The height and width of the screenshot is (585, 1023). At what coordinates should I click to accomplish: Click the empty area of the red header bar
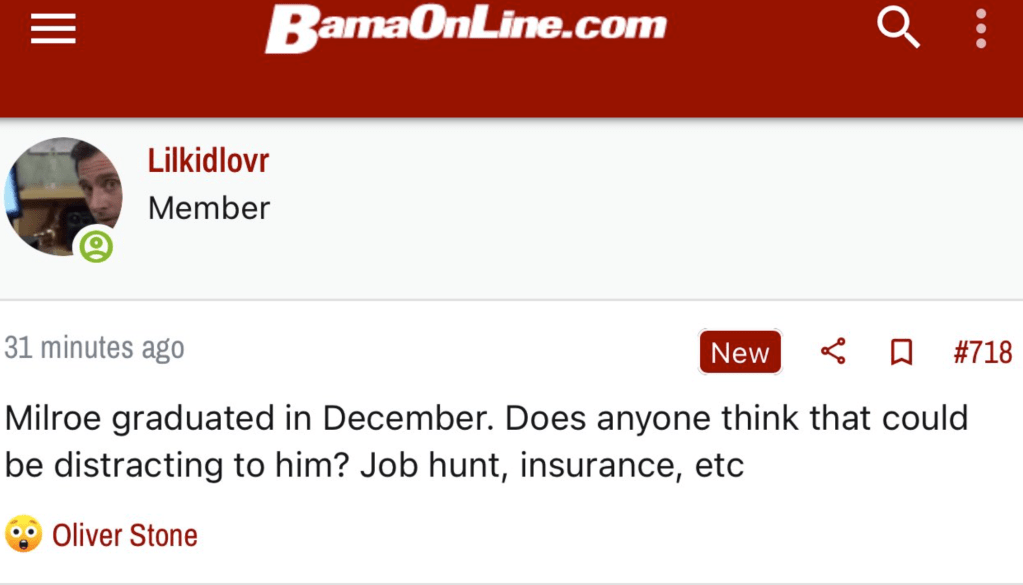pos(750,85)
